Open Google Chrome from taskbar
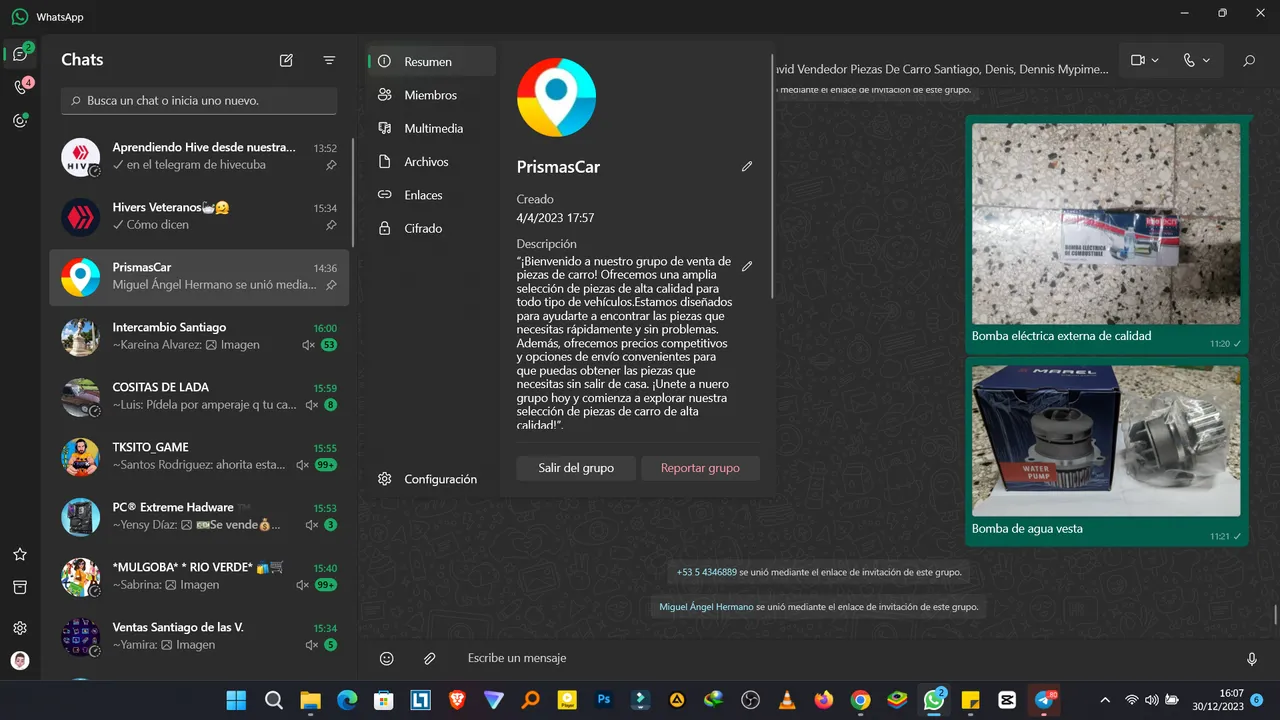1280x720 pixels. pyautogui.click(x=861, y=700)
